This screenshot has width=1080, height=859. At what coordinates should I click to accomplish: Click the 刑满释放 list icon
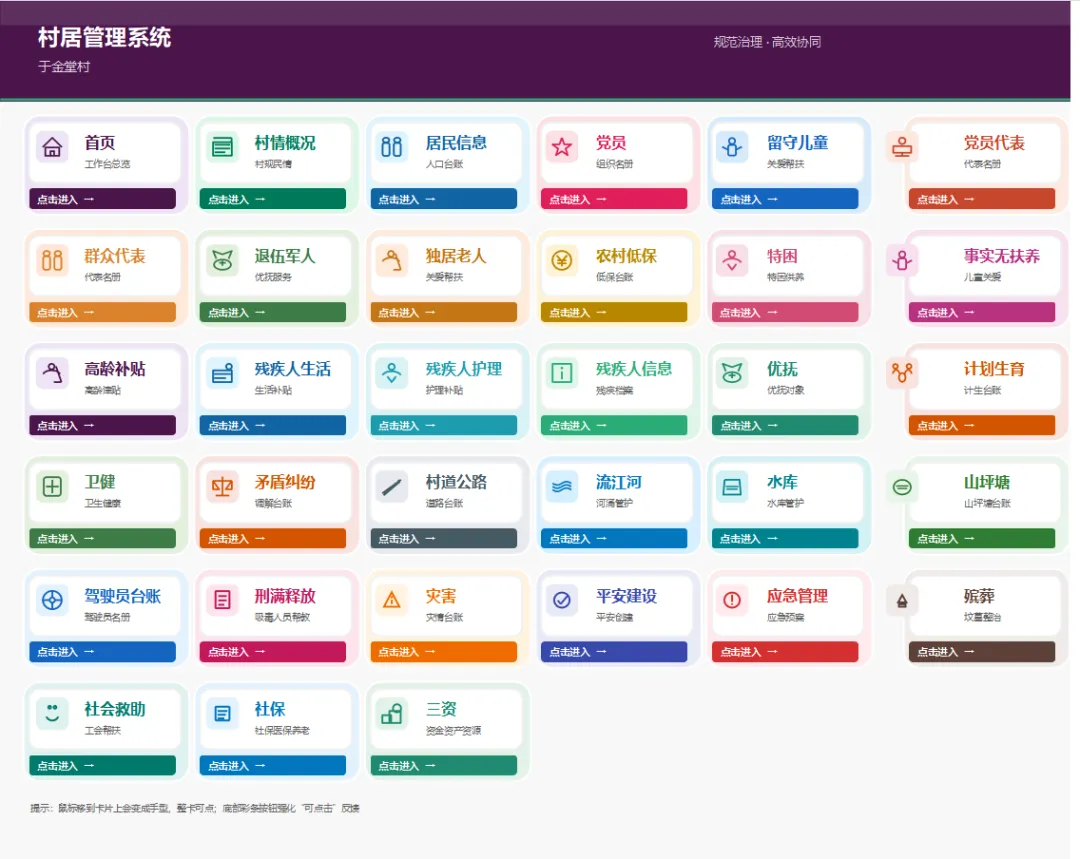point(222,600)
